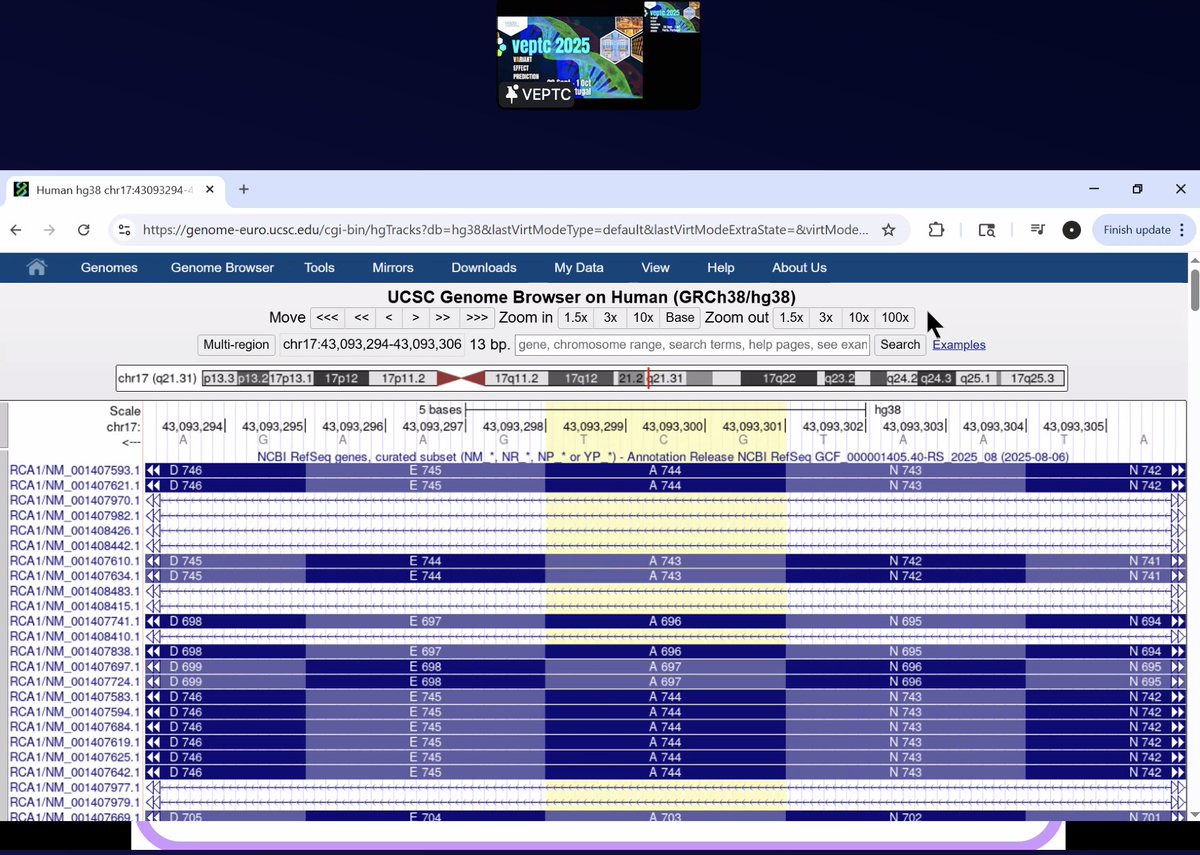Image resolution: width=1200 pixels, height=855 pixels.
Task: Bookmark the page via the star icon
Action: (888, 229)
